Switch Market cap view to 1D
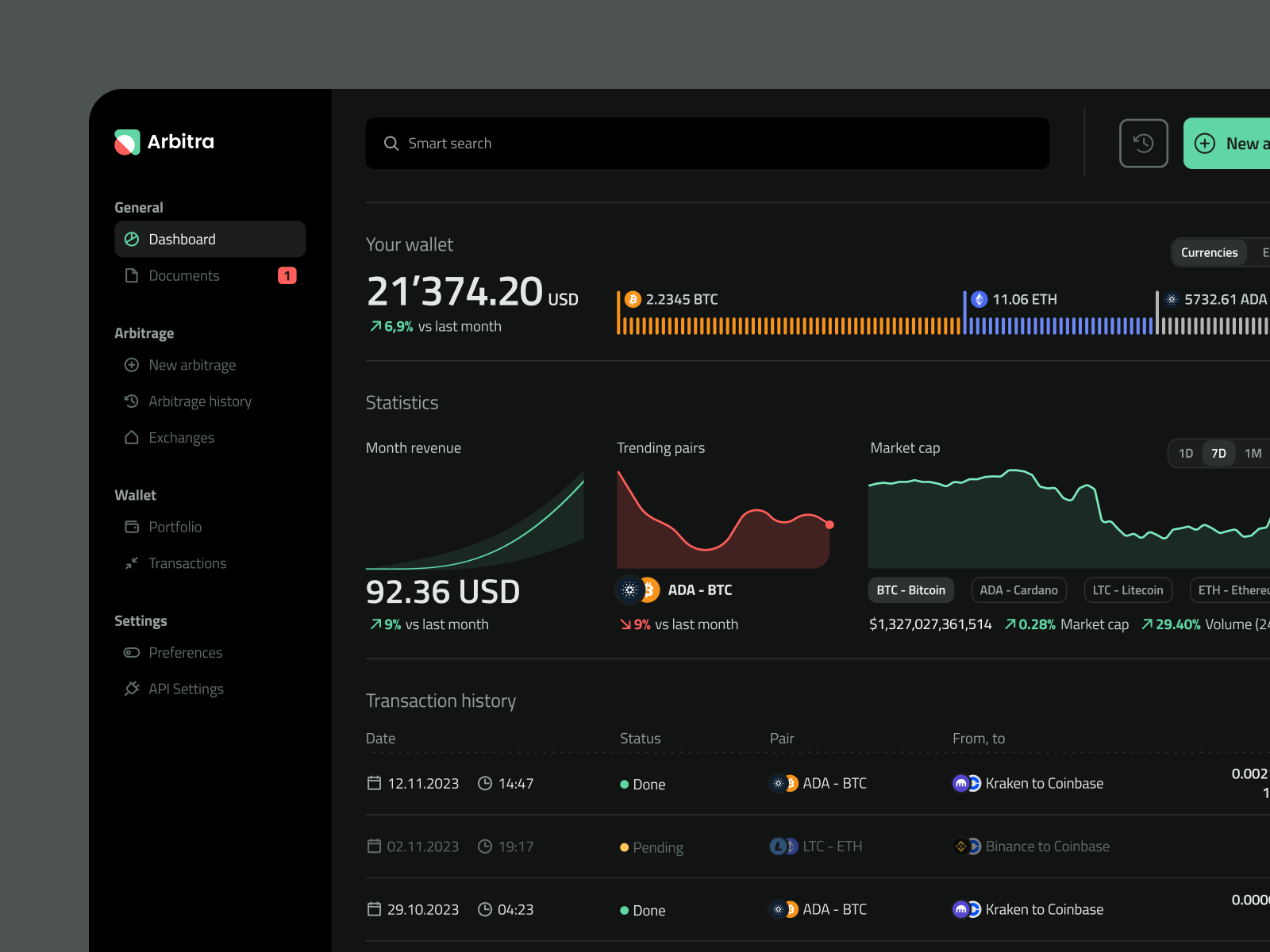 click(x=1186, y=453)
